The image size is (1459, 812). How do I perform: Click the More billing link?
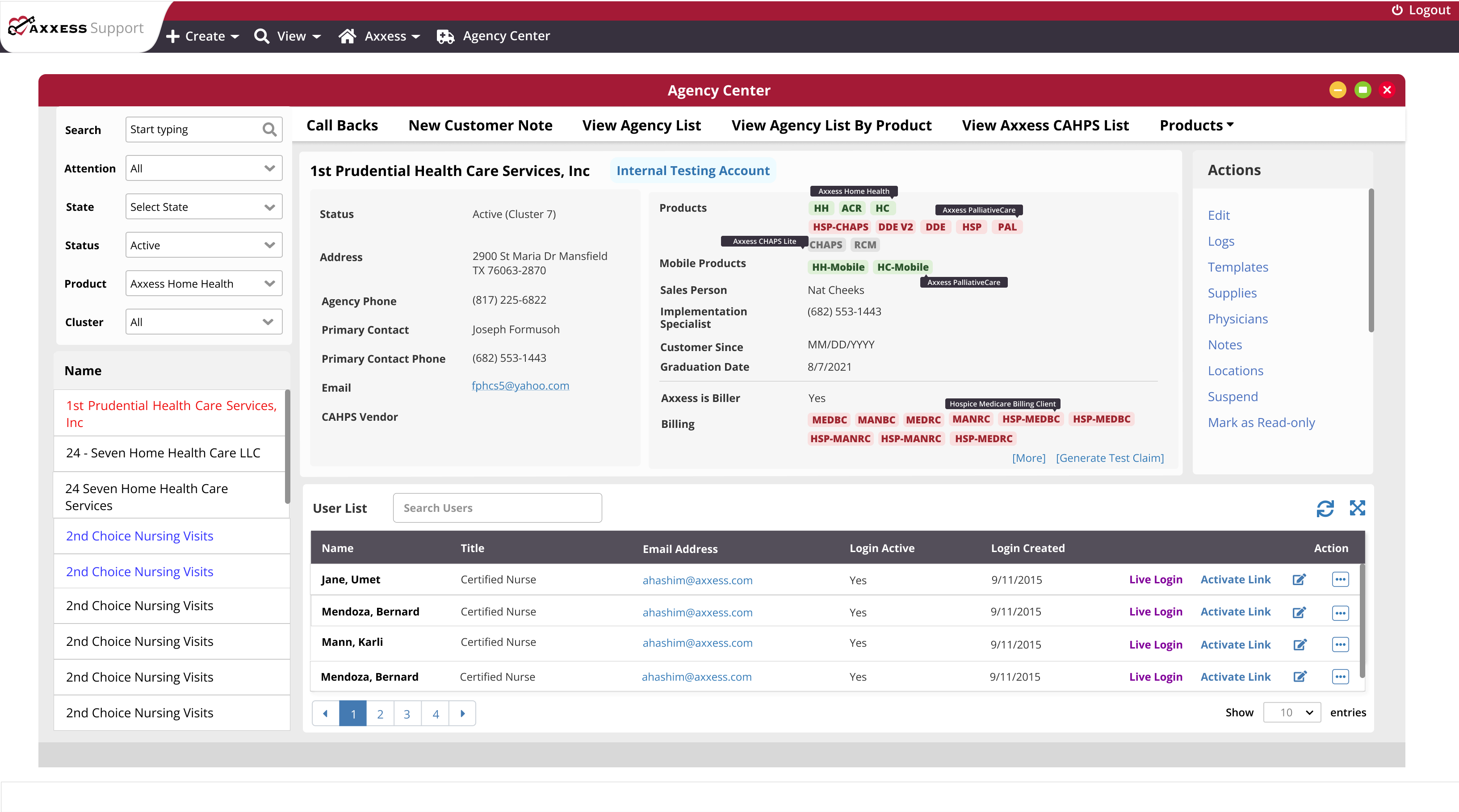[1028, 457]
